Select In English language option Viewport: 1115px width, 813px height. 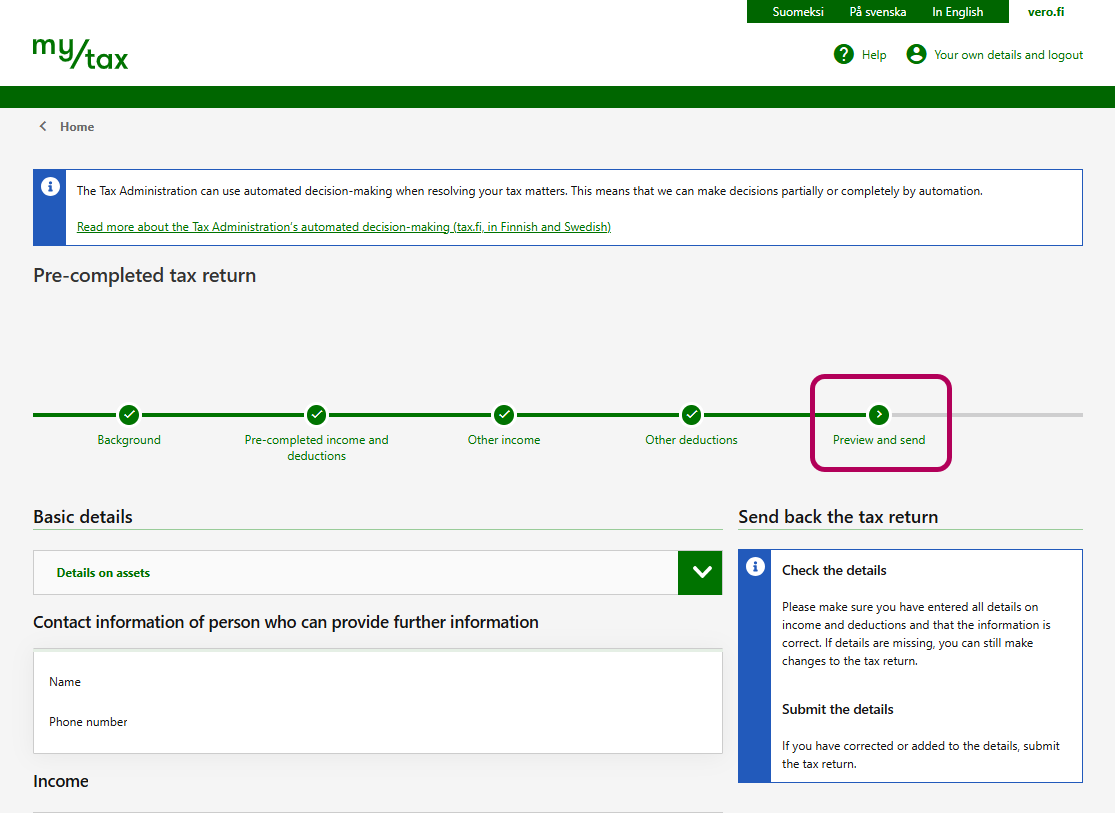[x=957, y=12]
